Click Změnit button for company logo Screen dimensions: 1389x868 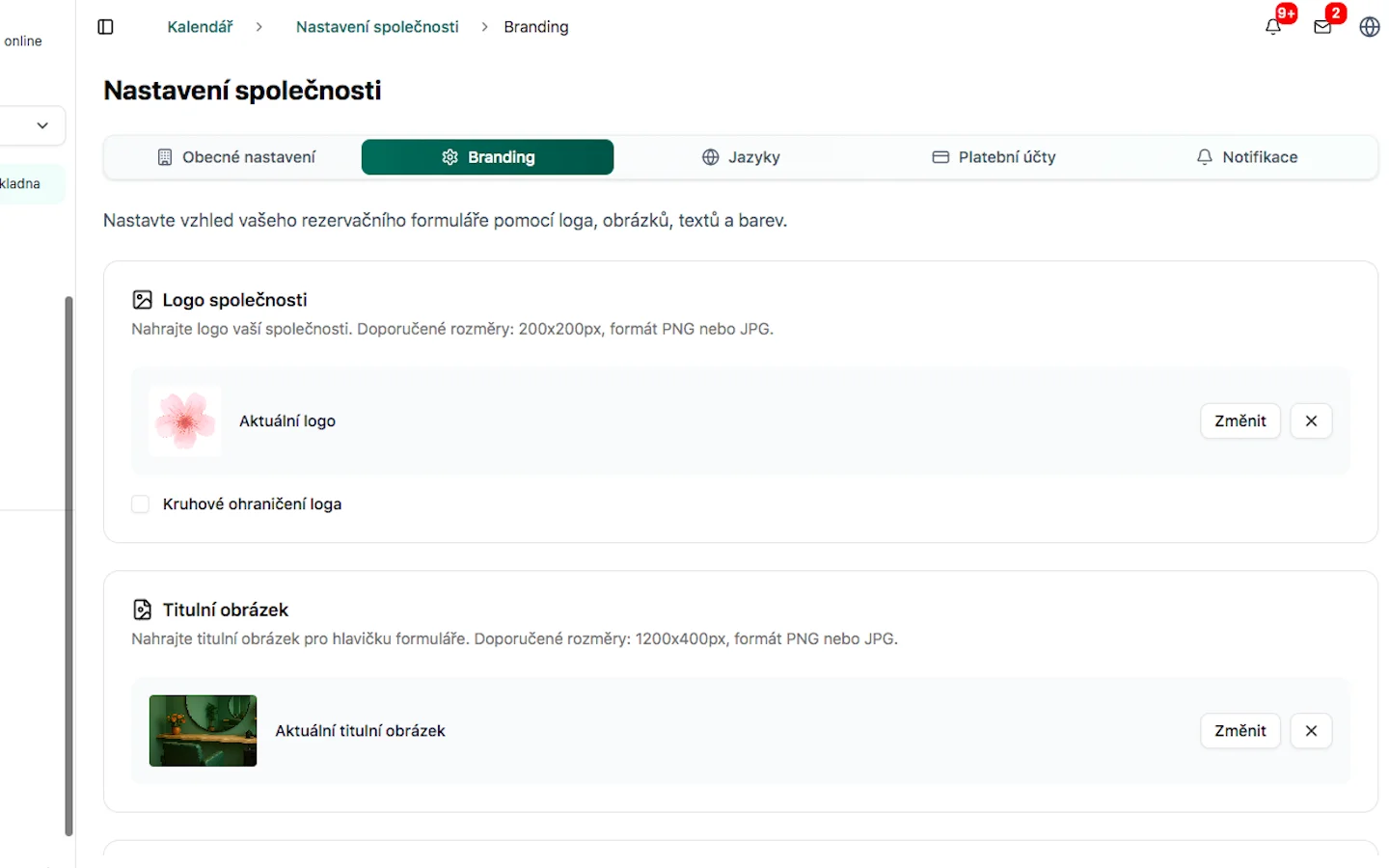[1239, 420]
